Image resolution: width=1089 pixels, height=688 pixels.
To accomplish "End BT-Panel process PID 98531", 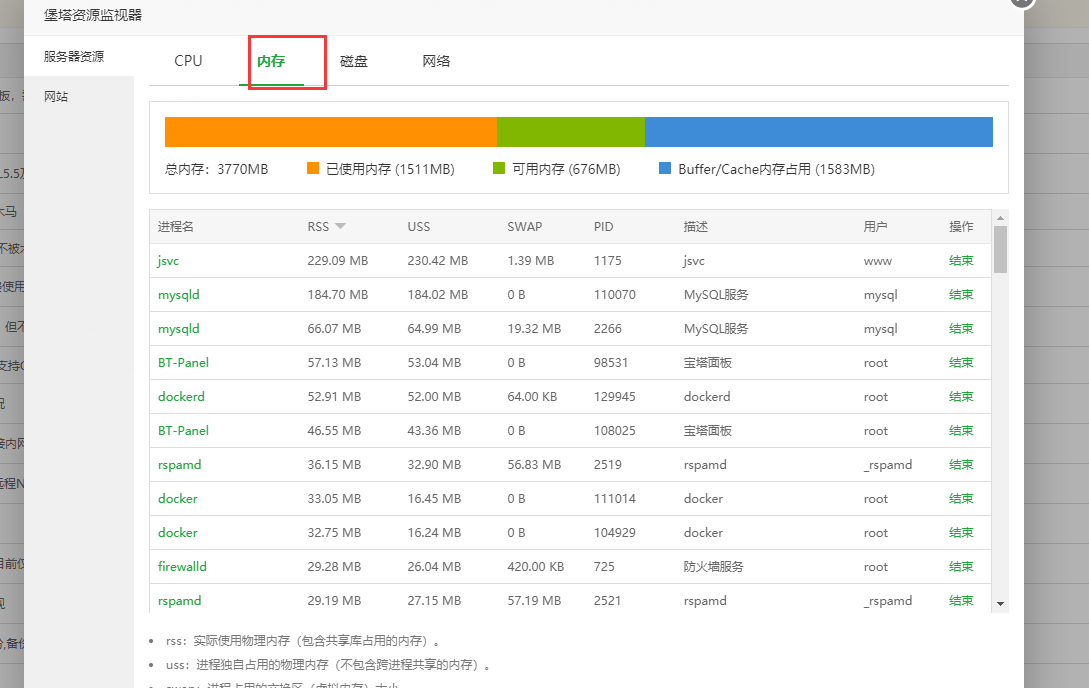I will coord(961,362).
